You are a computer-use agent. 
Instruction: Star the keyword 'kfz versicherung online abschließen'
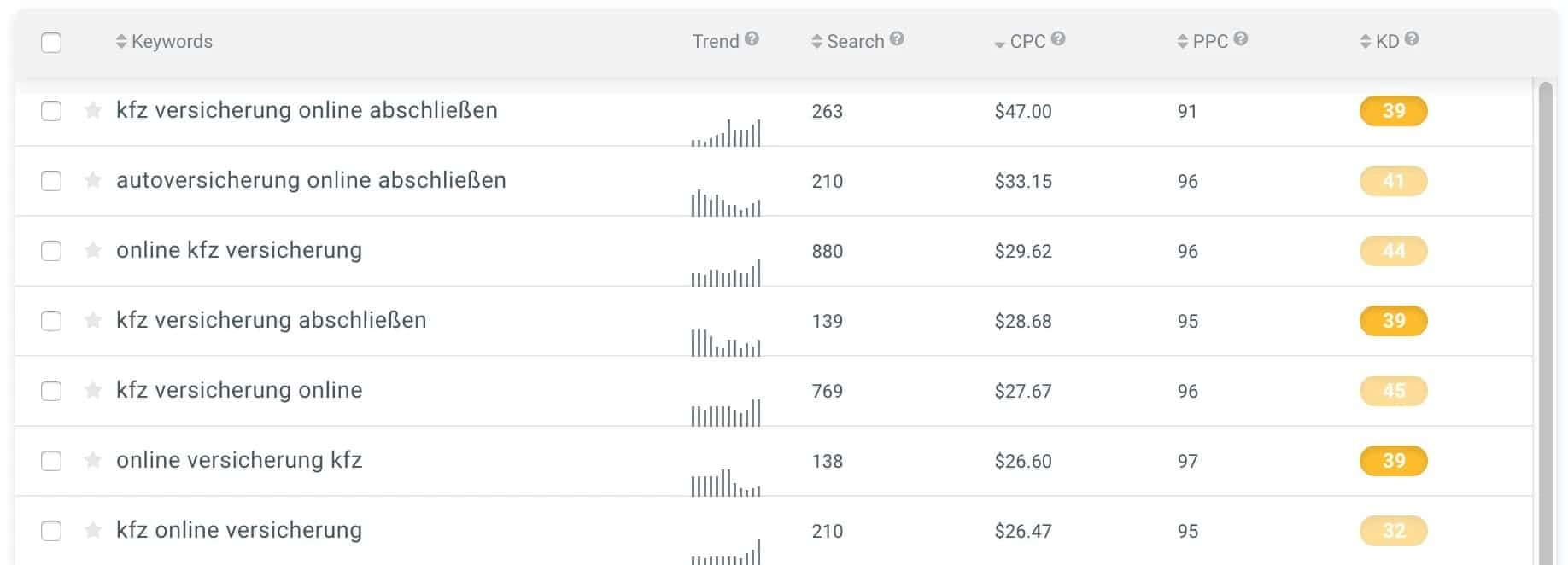point(92,111)
